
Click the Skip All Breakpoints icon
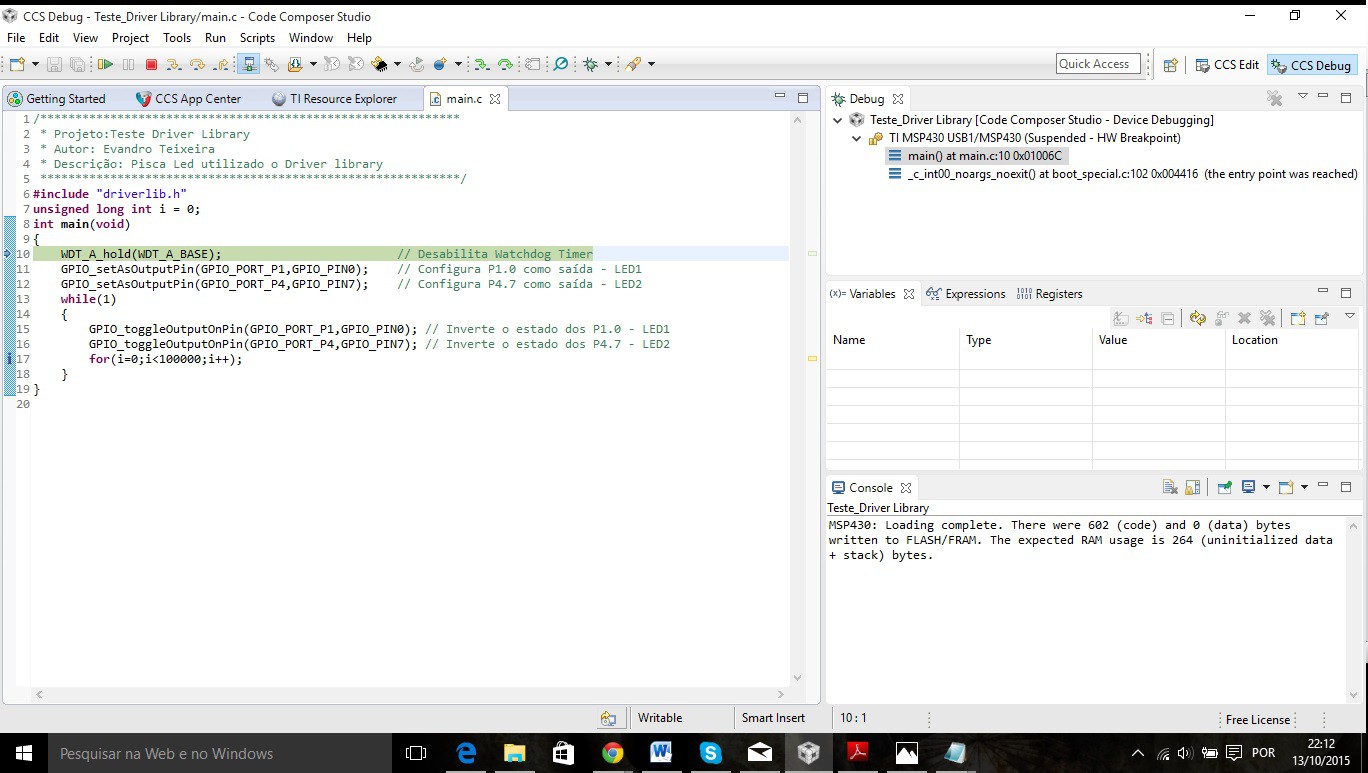[560, 64]
